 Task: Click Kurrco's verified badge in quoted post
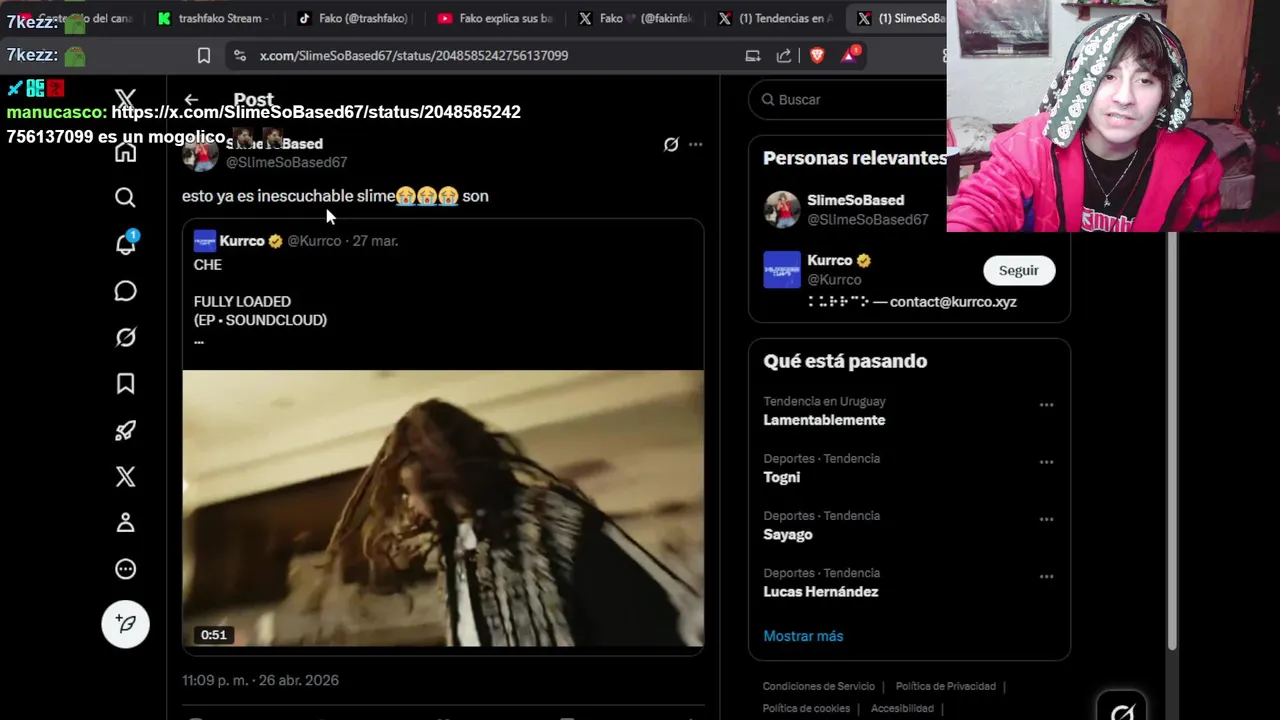tap(275, 241)
